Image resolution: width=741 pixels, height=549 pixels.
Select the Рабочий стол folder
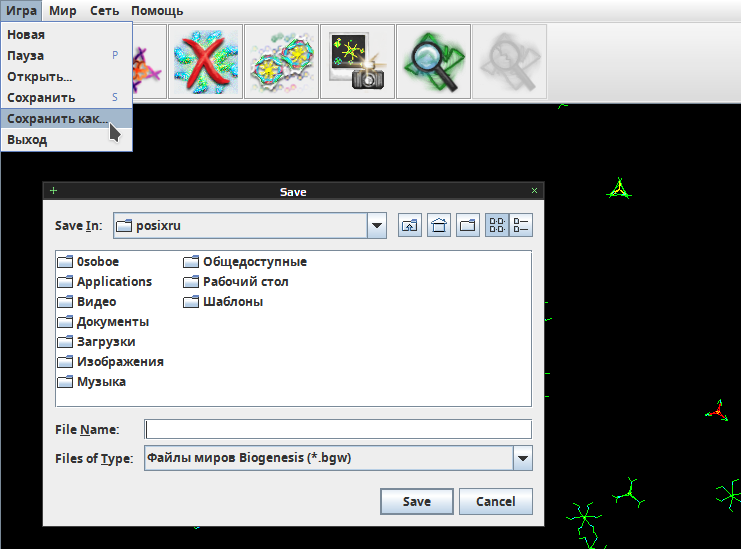236,282
